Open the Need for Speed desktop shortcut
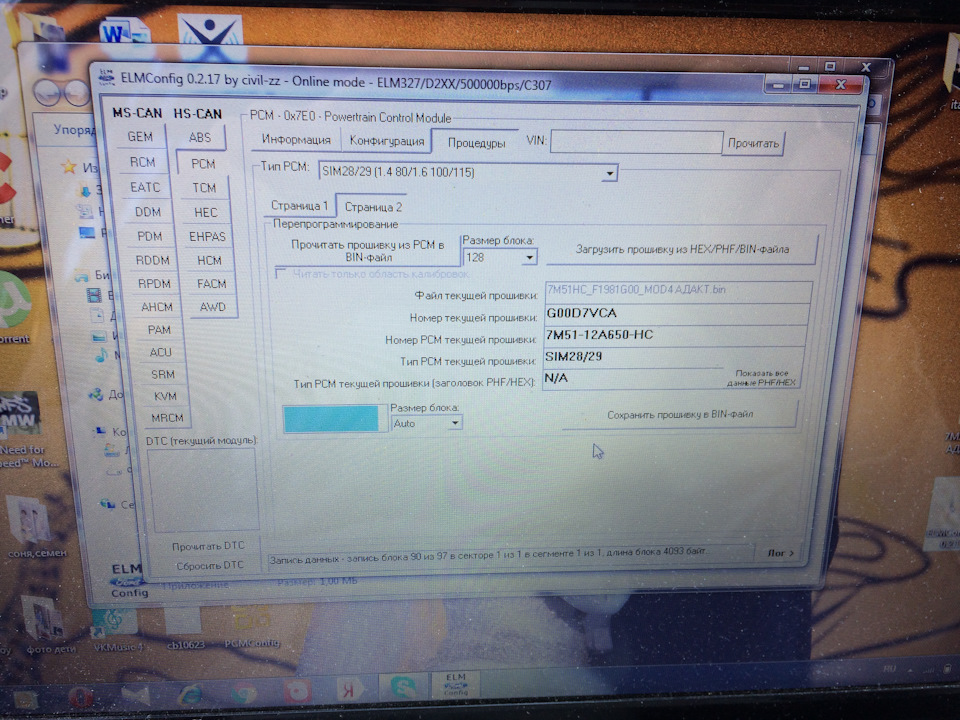This screenshot has width=960, height=720. [21, 429]
